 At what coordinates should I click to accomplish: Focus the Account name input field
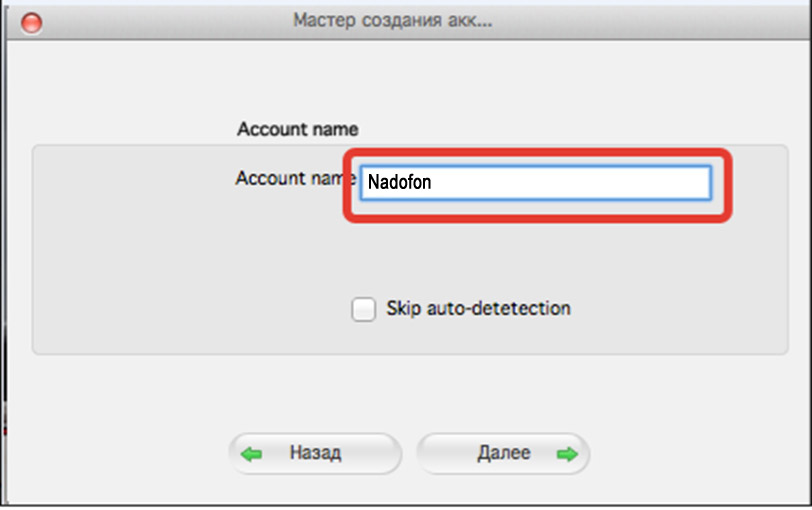[536, 182]
